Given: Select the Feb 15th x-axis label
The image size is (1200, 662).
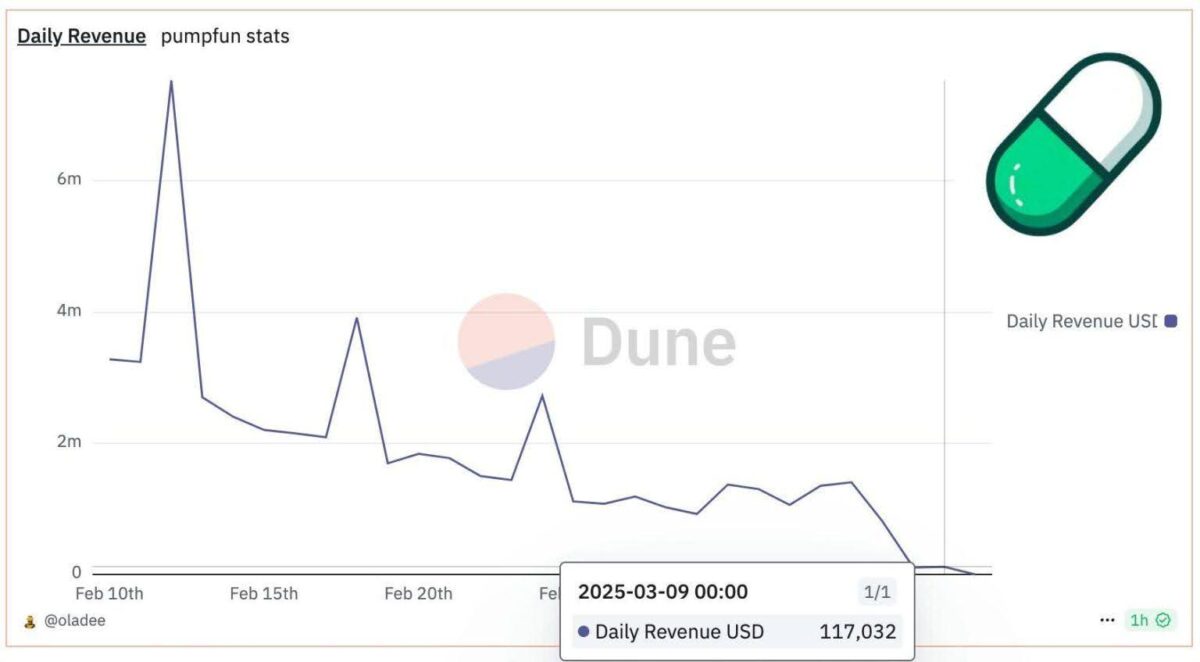Looking at the screenshot, I should coord(264,593).
